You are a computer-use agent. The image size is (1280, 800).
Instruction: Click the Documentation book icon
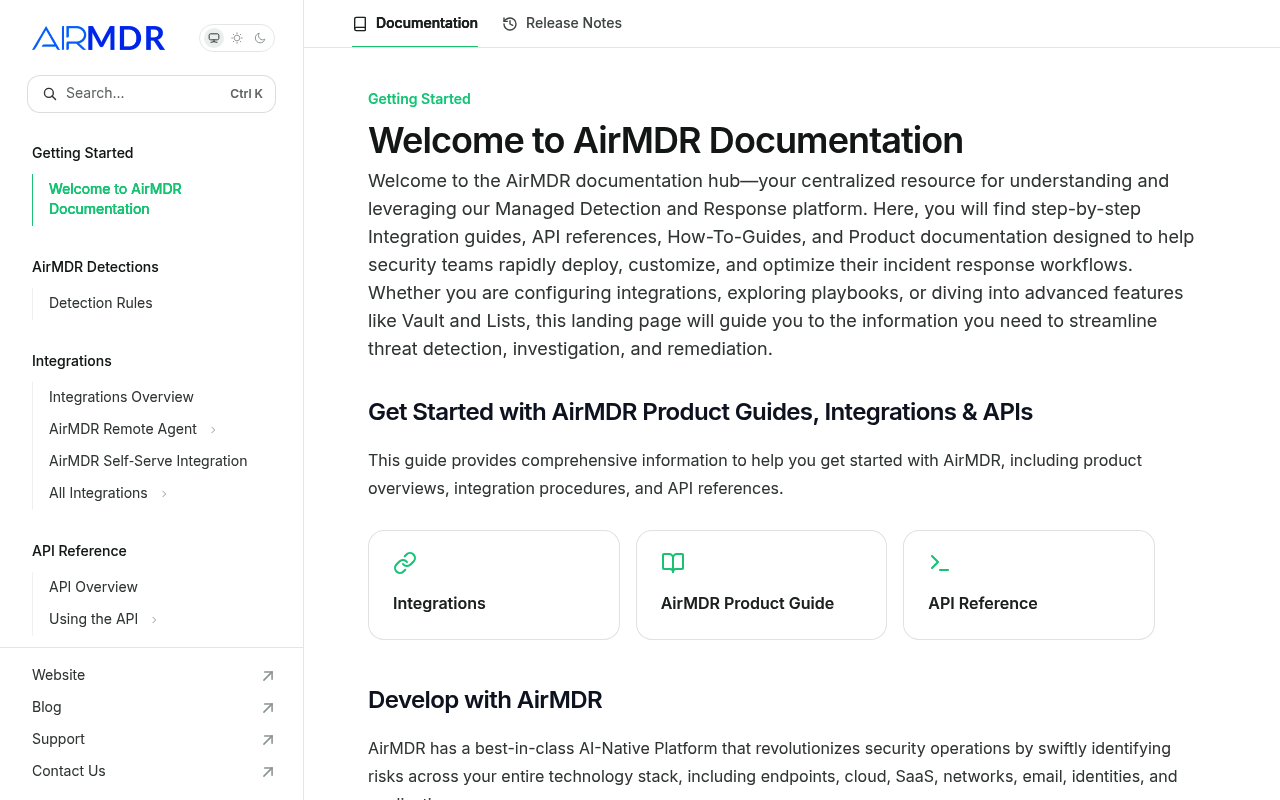click(x=360, y=23)
